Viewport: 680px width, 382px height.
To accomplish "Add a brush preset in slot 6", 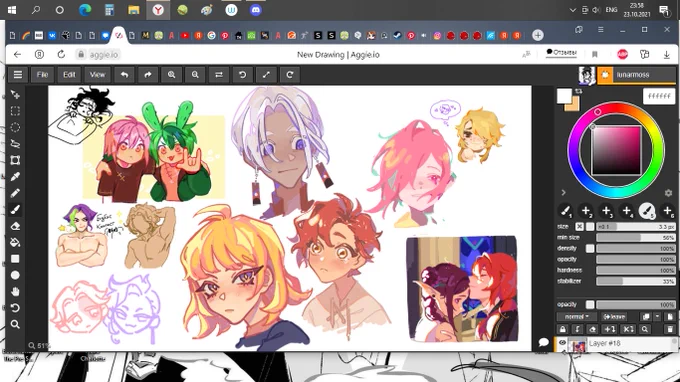I will coord(667,211).
